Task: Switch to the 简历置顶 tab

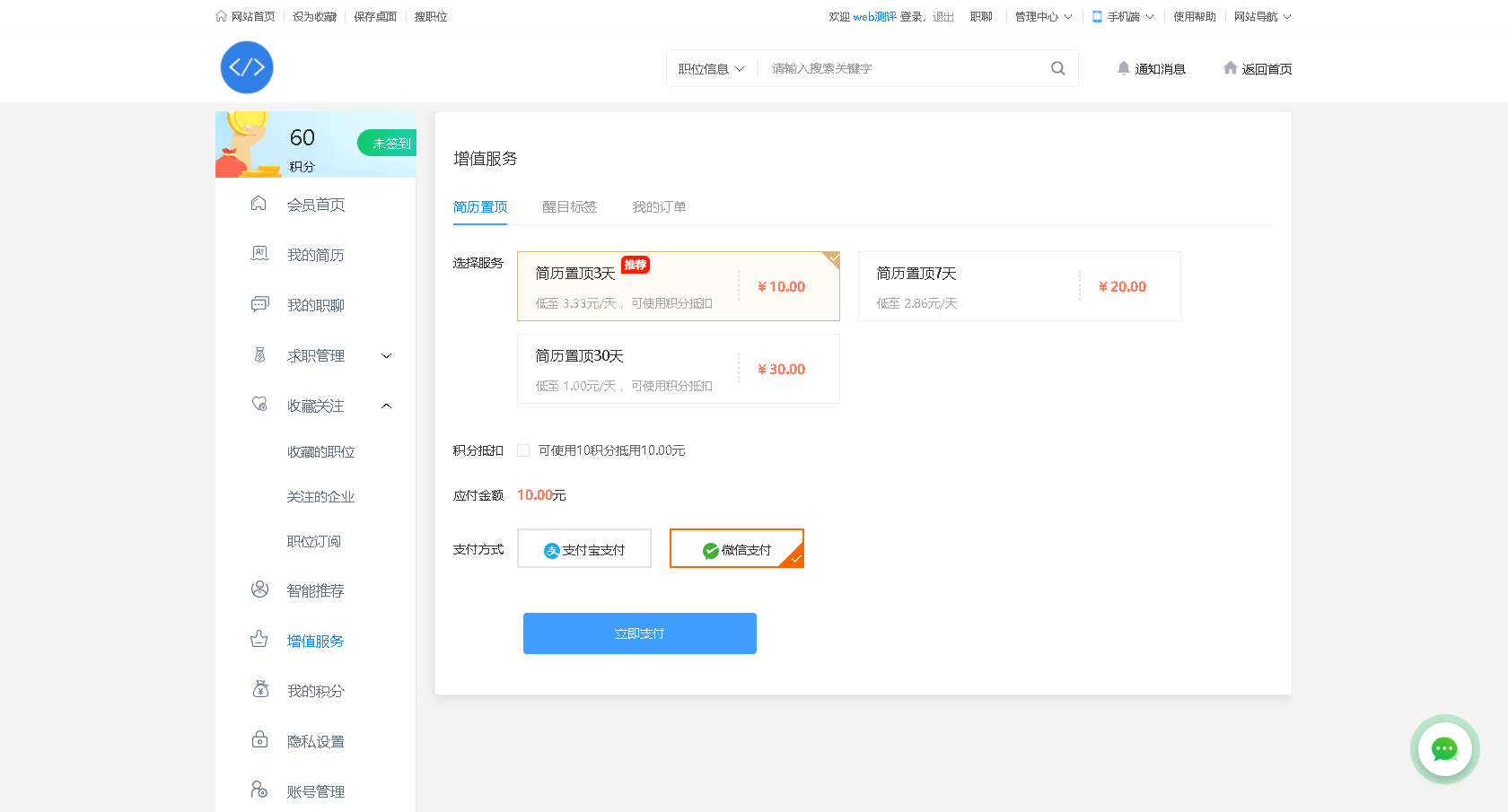Action: [480, 207]
